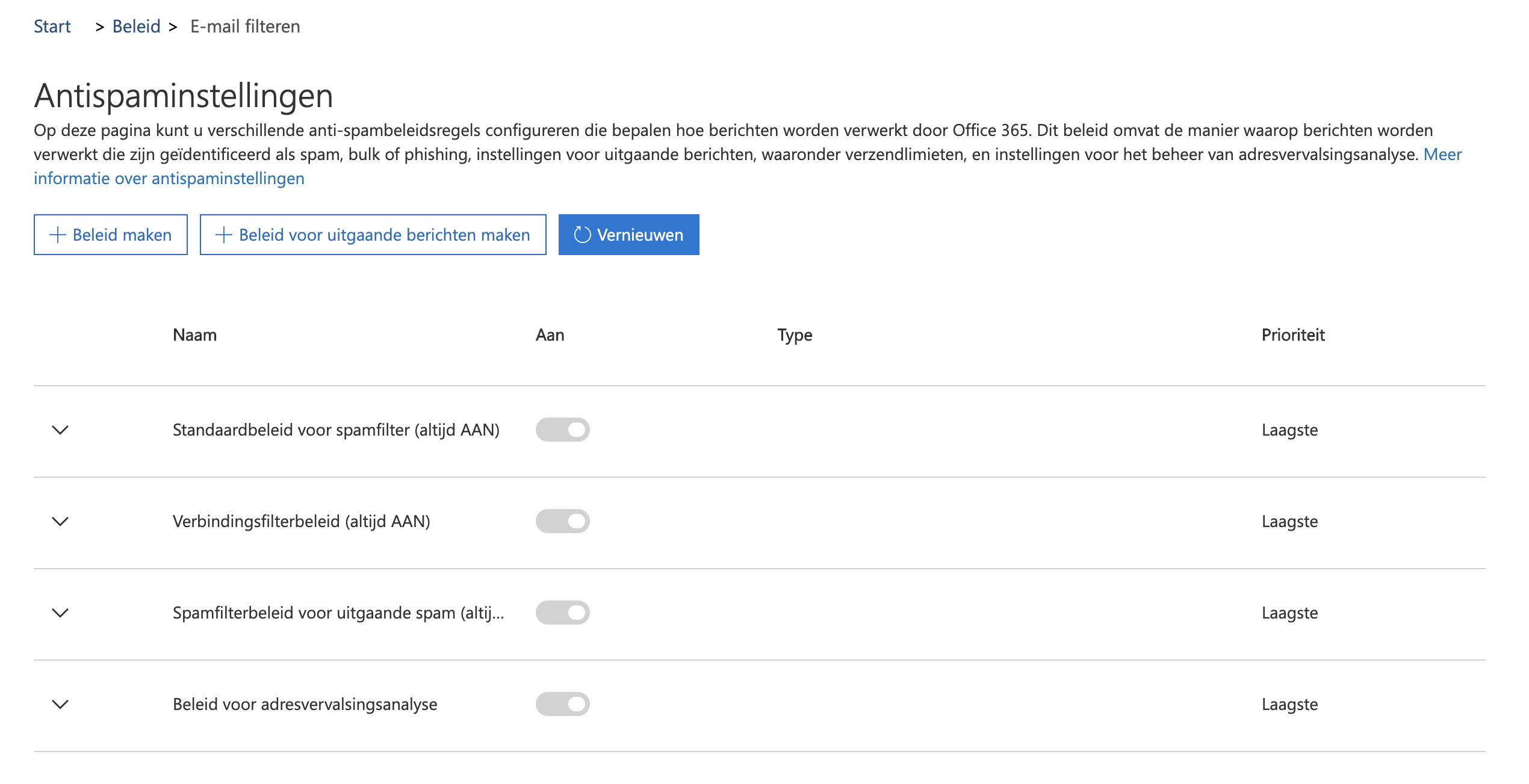Select 'Beleid voor adresvervalsingsanalyse' text
The image size is (1529, 784).
click(305, 704)
